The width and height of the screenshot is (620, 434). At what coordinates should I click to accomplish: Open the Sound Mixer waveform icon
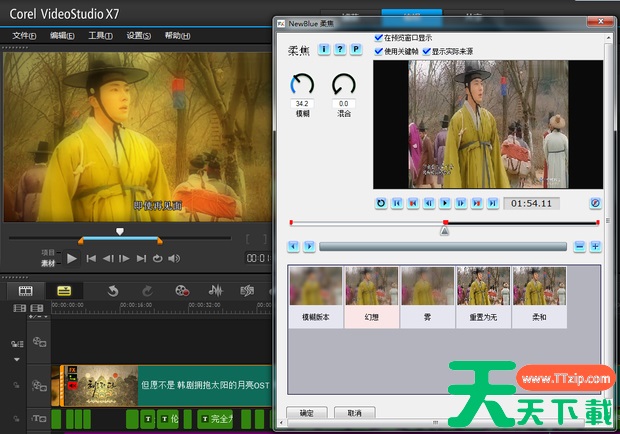215,291
